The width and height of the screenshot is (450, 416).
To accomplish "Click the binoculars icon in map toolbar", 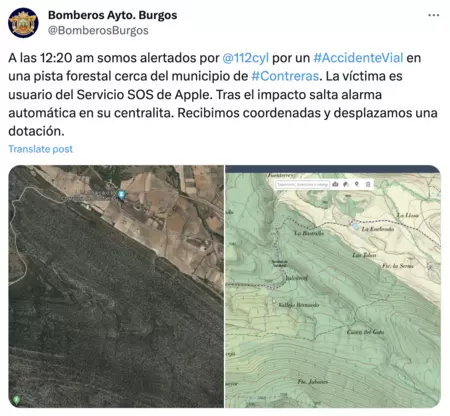I will [335, 184].
